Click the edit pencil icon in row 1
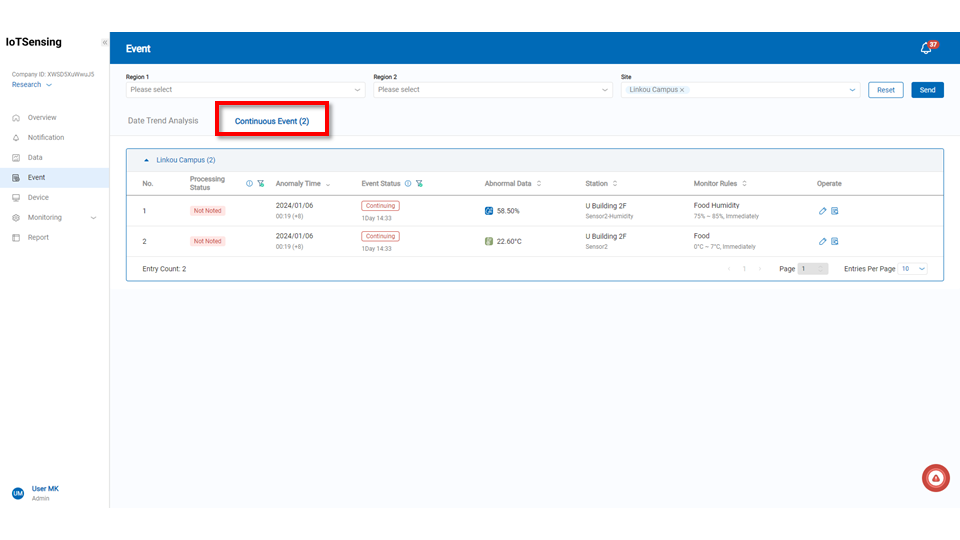Screen dimensions: 960x540 [822, 211]
